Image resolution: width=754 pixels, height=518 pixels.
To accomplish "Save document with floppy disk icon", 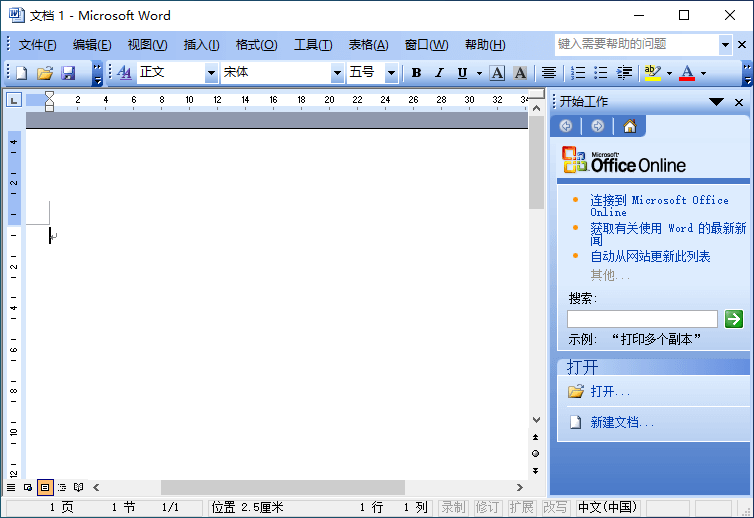I will (x=68, y=73).
